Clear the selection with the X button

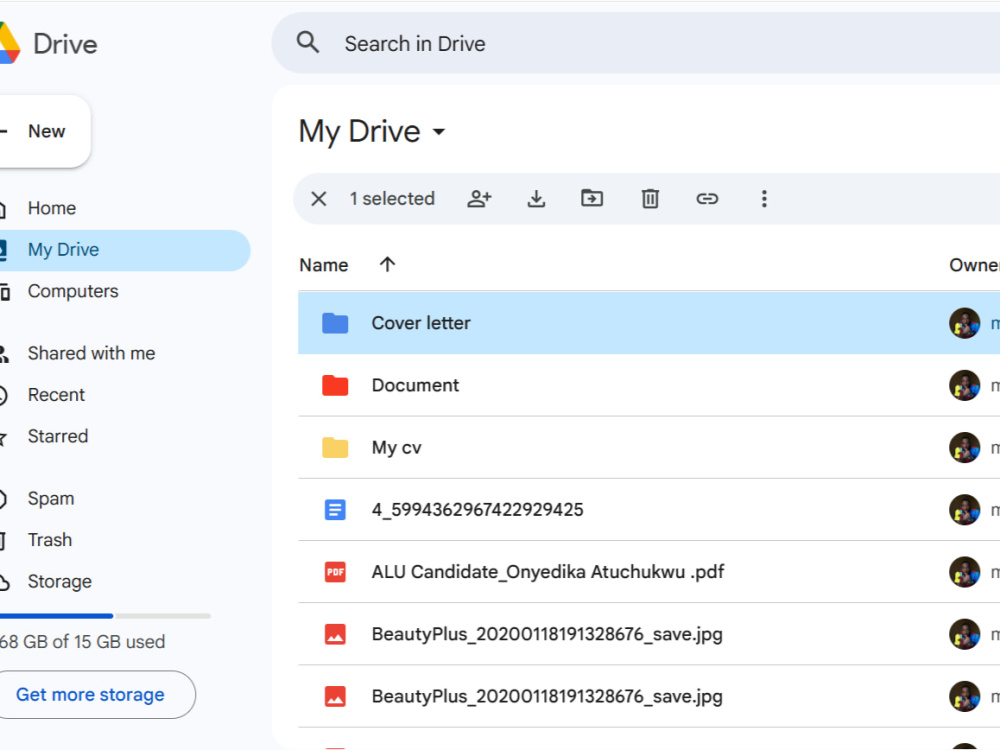[319, 199]
